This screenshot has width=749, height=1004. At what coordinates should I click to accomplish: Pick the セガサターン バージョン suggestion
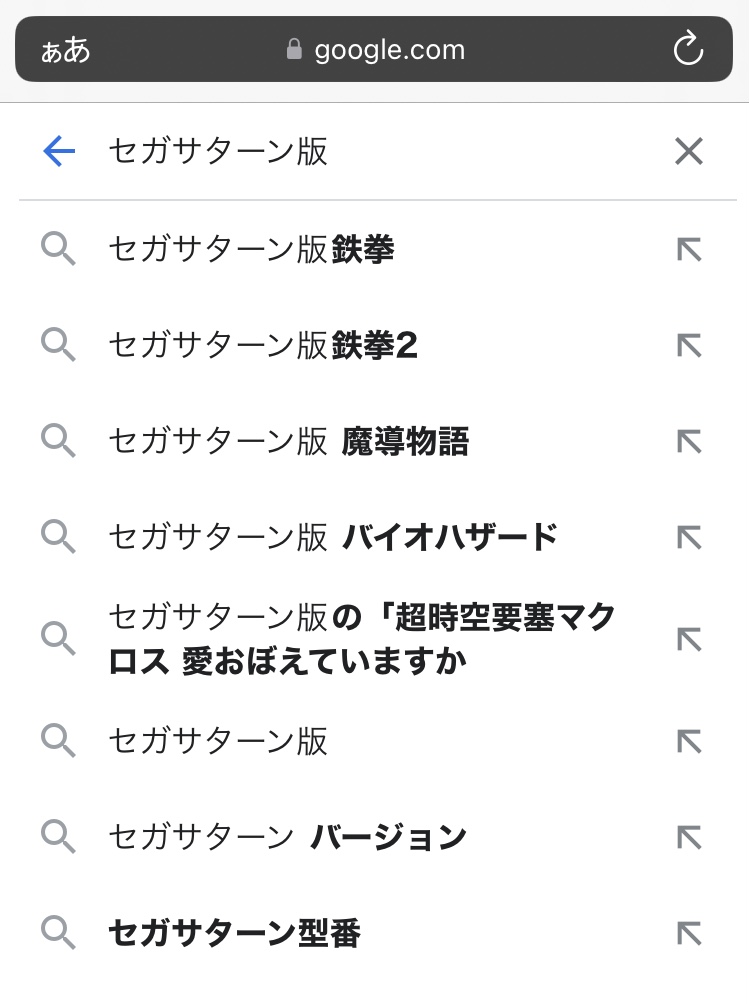[x=287, y=837]
